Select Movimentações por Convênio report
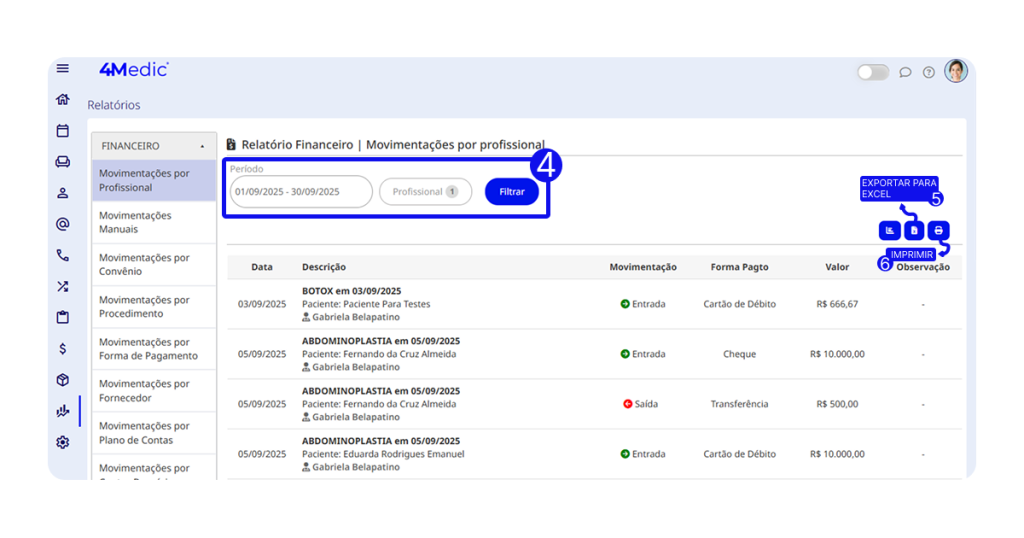The height and width of the screenshot is (538, 1024). [x=154, y=264]
